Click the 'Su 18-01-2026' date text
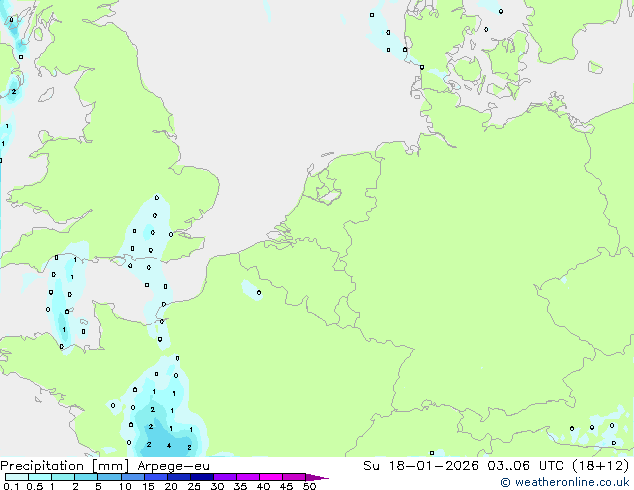Image resolution: width=634 pixels, height=490 pixels. (x=421, y=465)
